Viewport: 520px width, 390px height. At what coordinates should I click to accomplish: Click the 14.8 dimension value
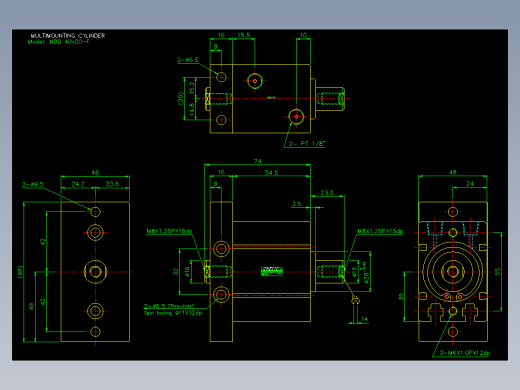coord(192,110)
